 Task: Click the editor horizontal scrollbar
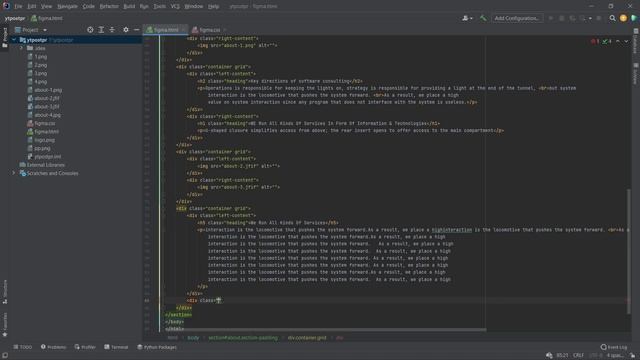[x=325, y=329]
